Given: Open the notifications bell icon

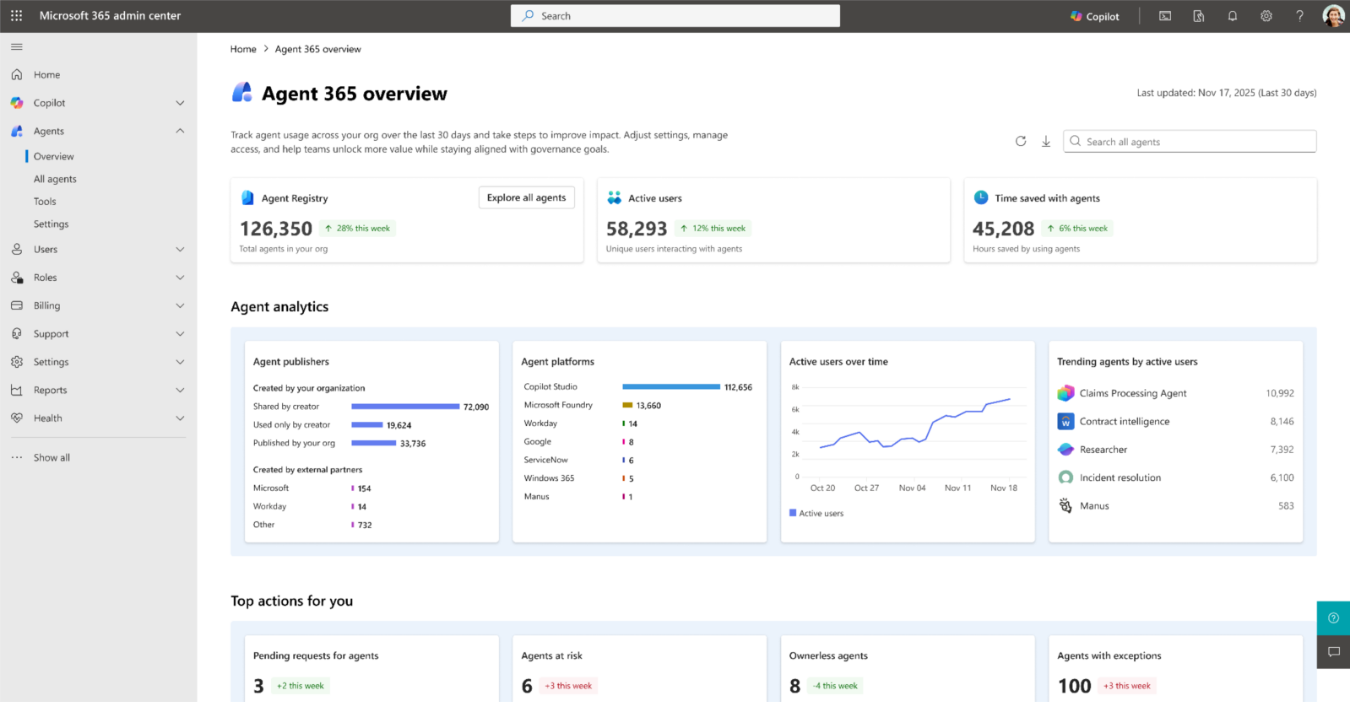Looking at the screenshot, I should (1232, 16).
